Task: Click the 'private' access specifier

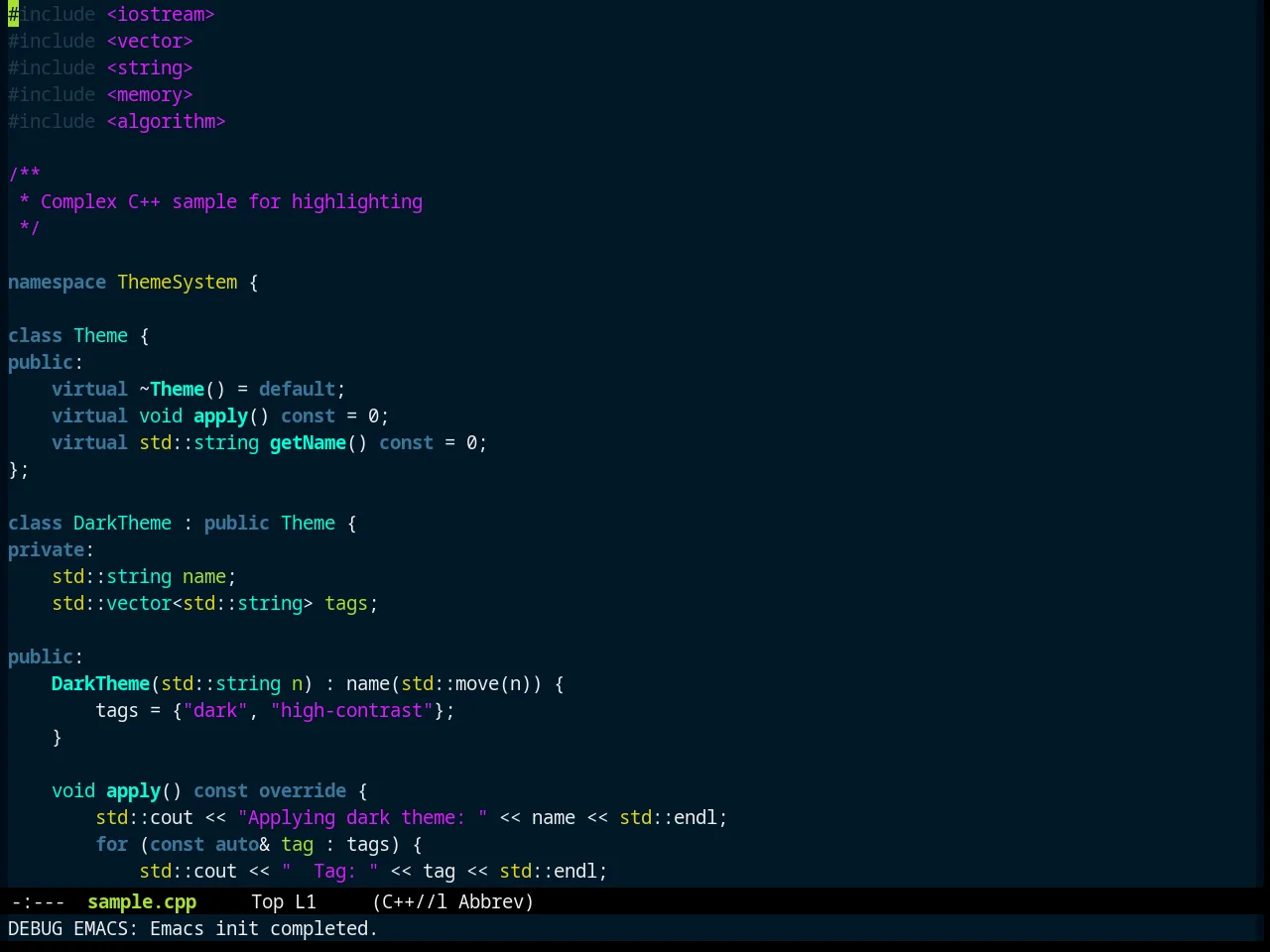Action: [x=47, y=549]
